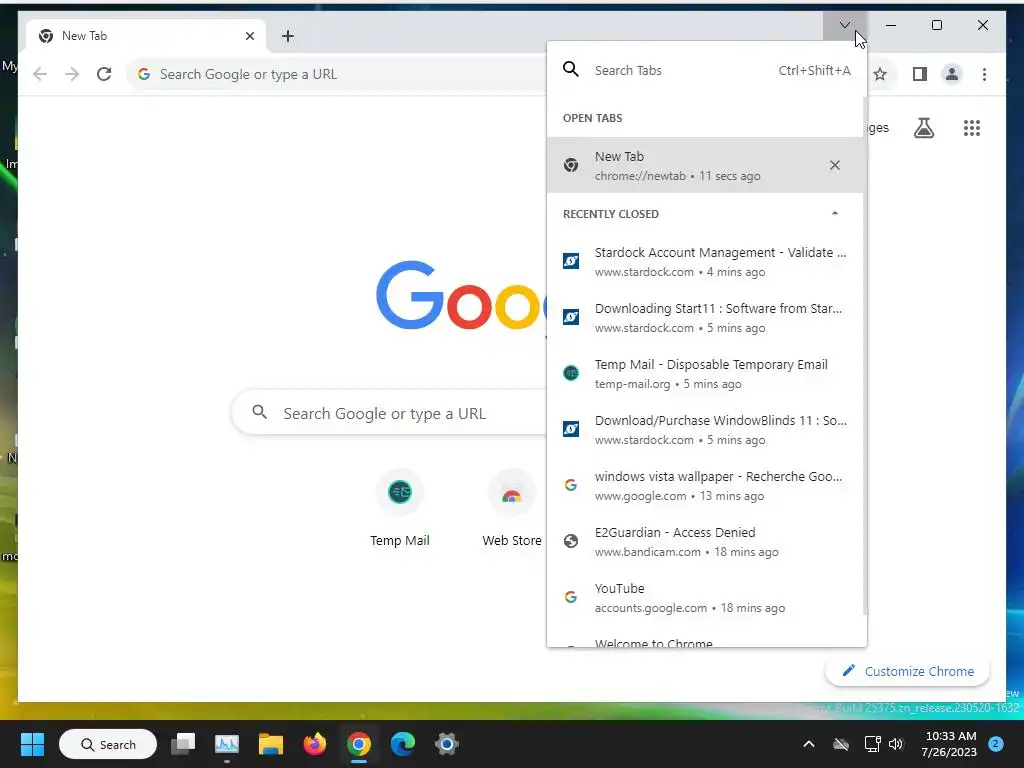Launch Firefox from taskbar
The image size is (1024, 768).
tap(315, 744)
